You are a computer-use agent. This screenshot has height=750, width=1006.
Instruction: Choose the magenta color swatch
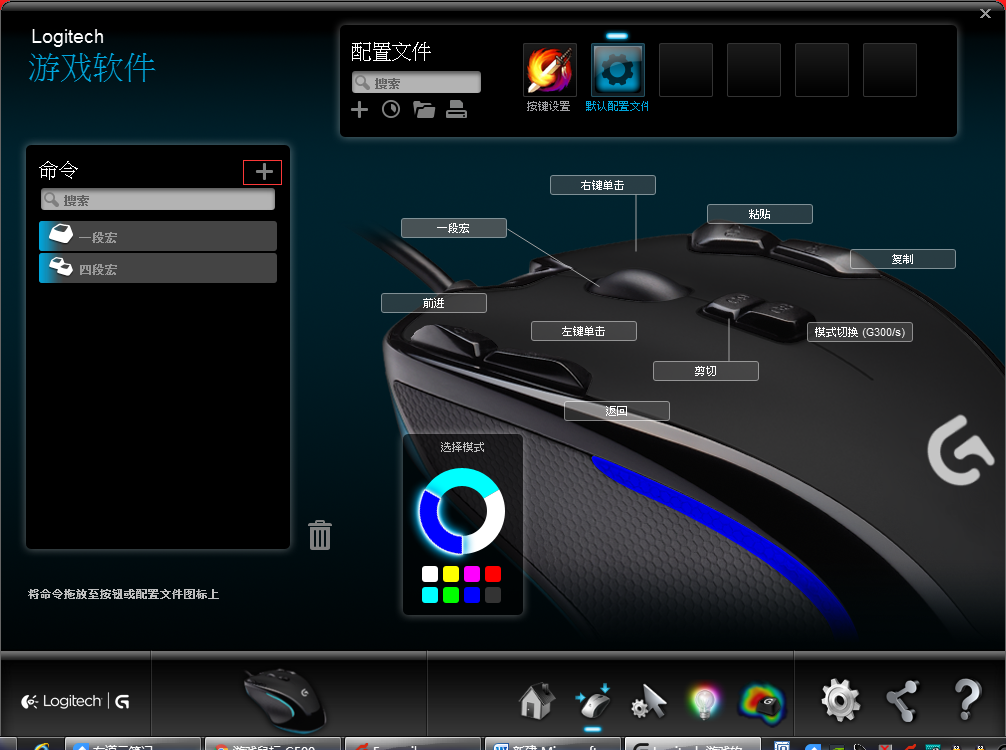472,574
